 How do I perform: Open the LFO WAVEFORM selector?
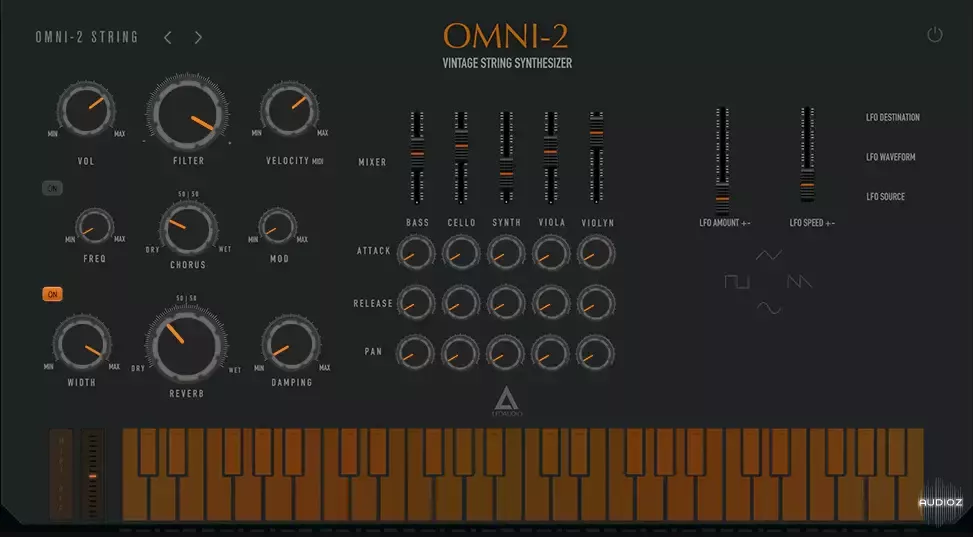tap(890, 157)
